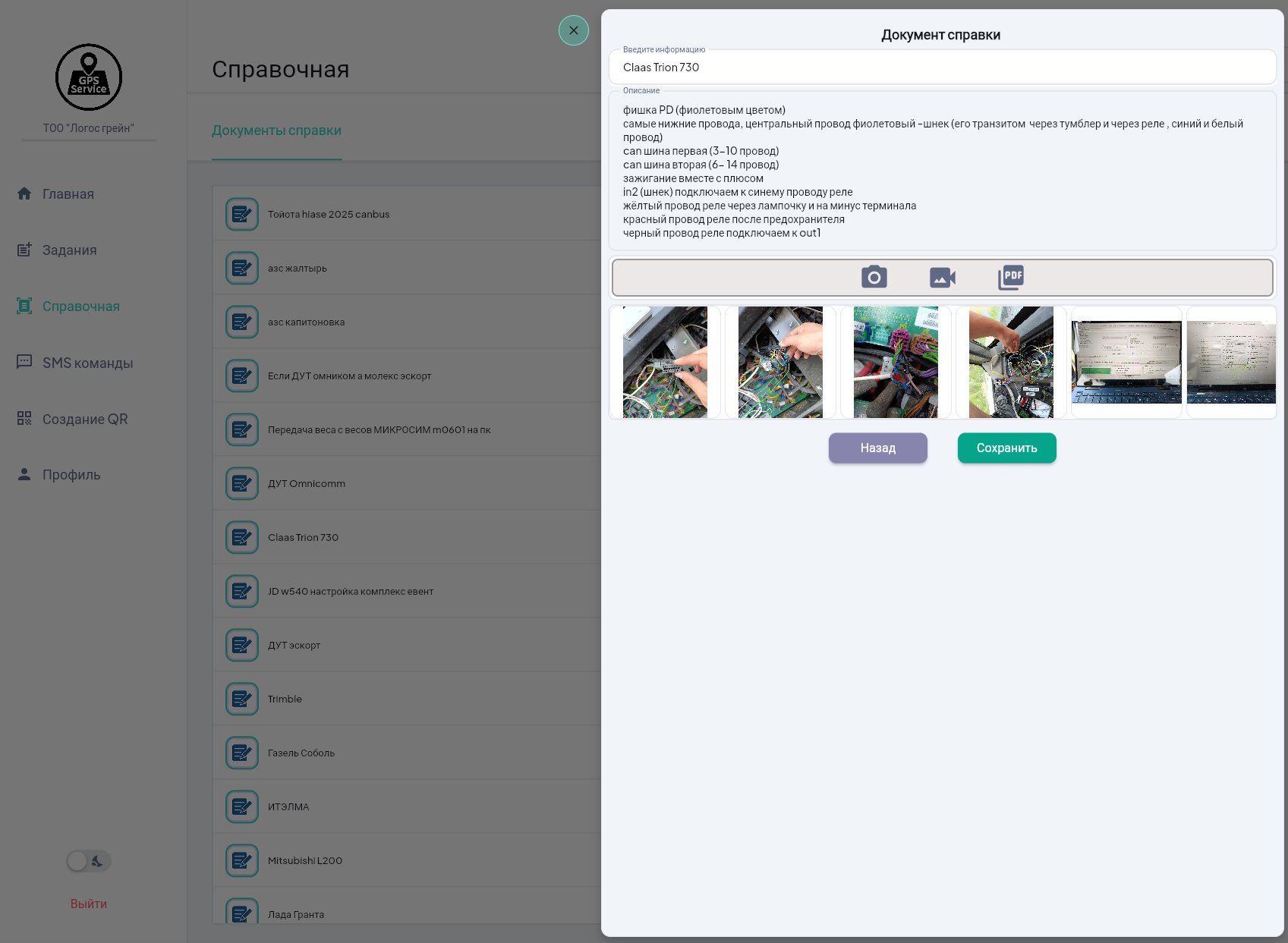This screenshot has width=1288, height=943.
Task: Click the SMS команды chat icon
Action: [x=24, y=362]
